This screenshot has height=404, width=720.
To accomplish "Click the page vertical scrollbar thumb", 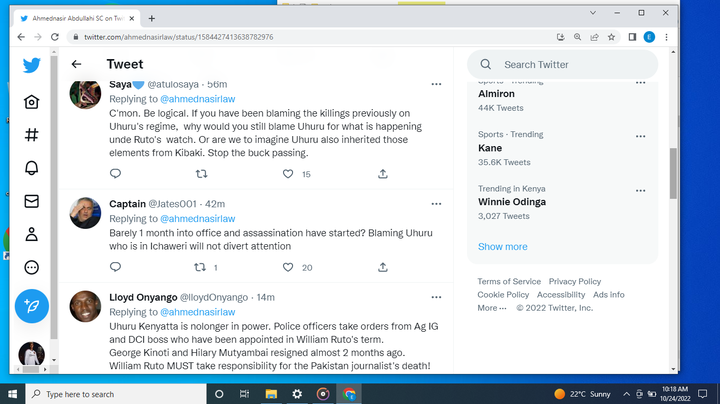I will click(x=673, y=174).
